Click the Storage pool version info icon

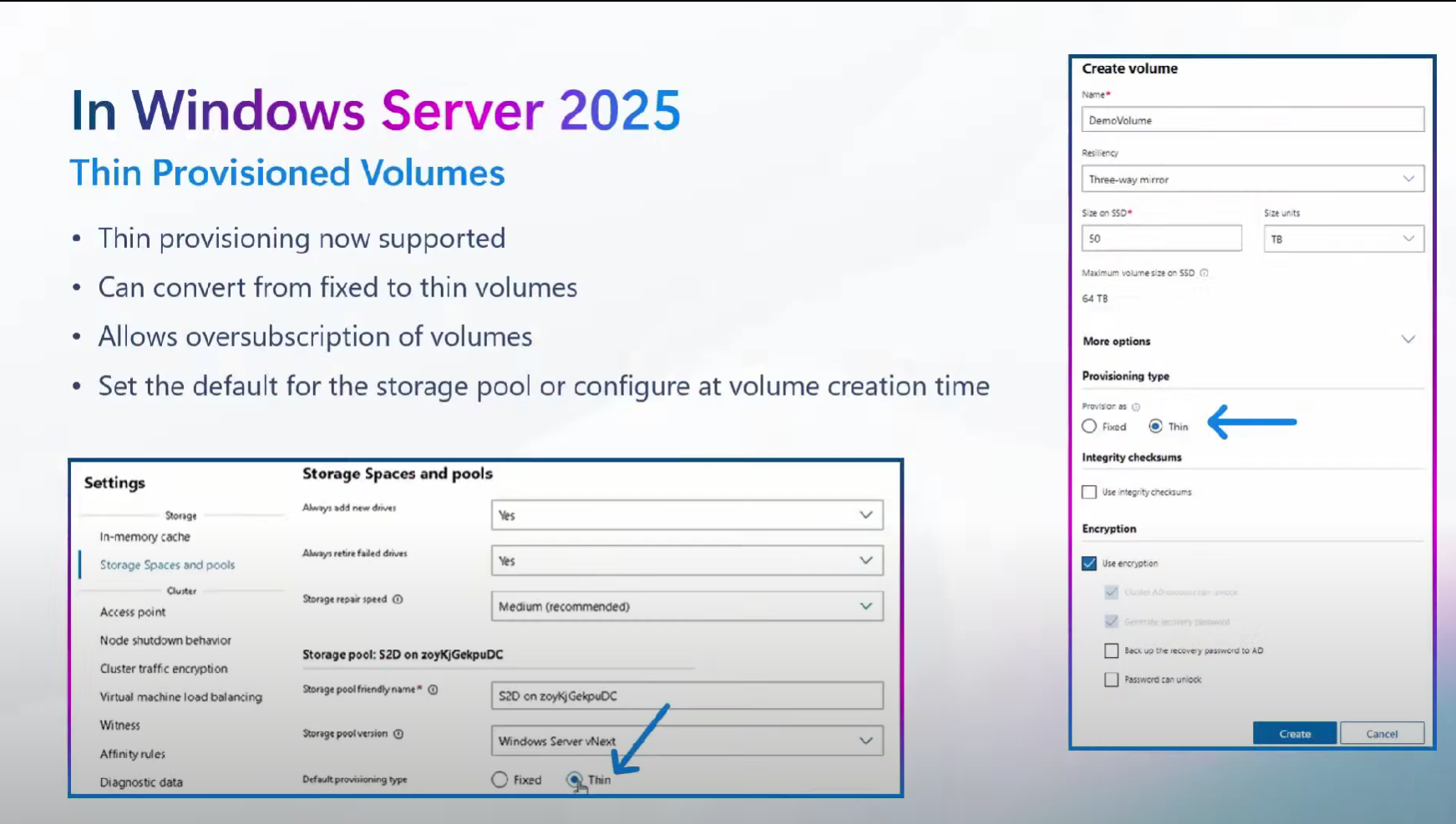point(398,734)
